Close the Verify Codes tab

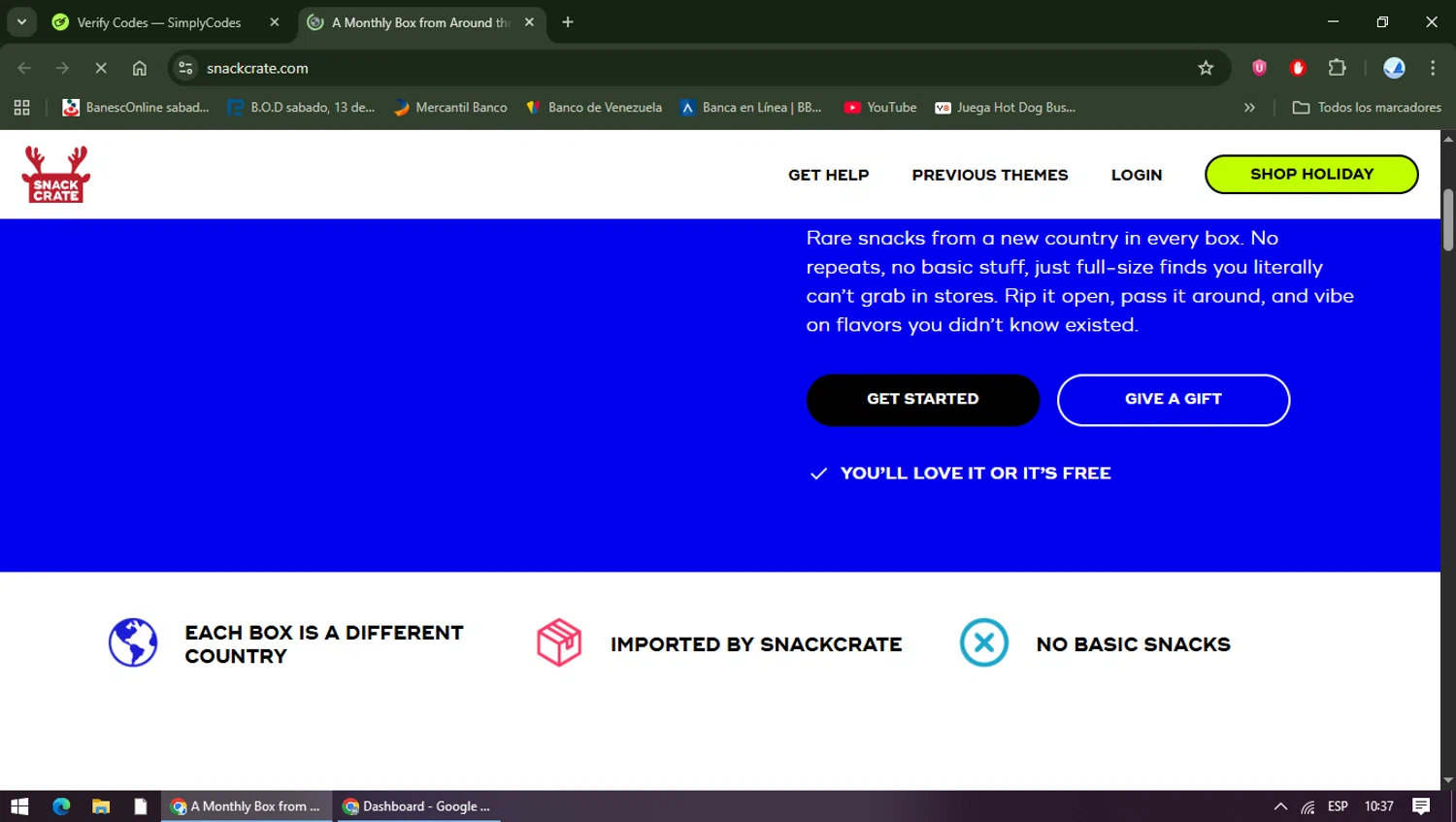pyautogui.click(x=275, y=22)
